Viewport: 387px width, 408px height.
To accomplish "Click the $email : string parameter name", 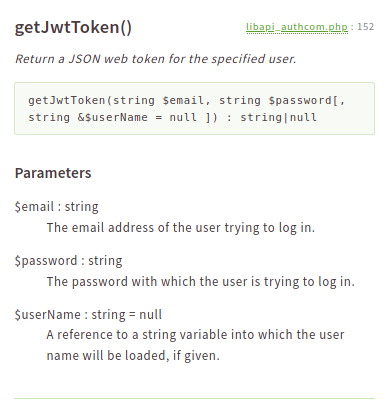I will (x=57, y=207).
